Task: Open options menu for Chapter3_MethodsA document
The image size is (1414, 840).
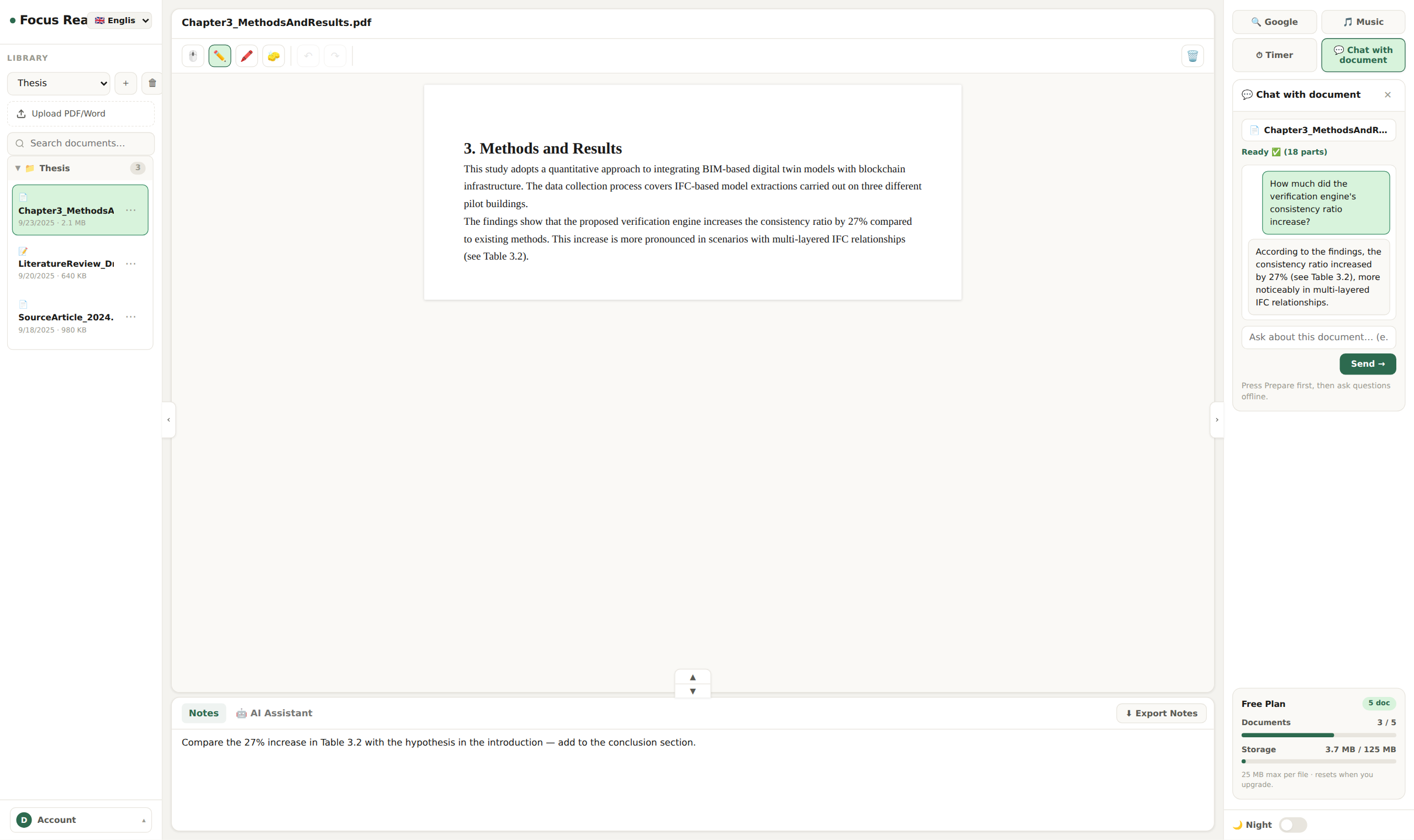Action: click(131, 210)
